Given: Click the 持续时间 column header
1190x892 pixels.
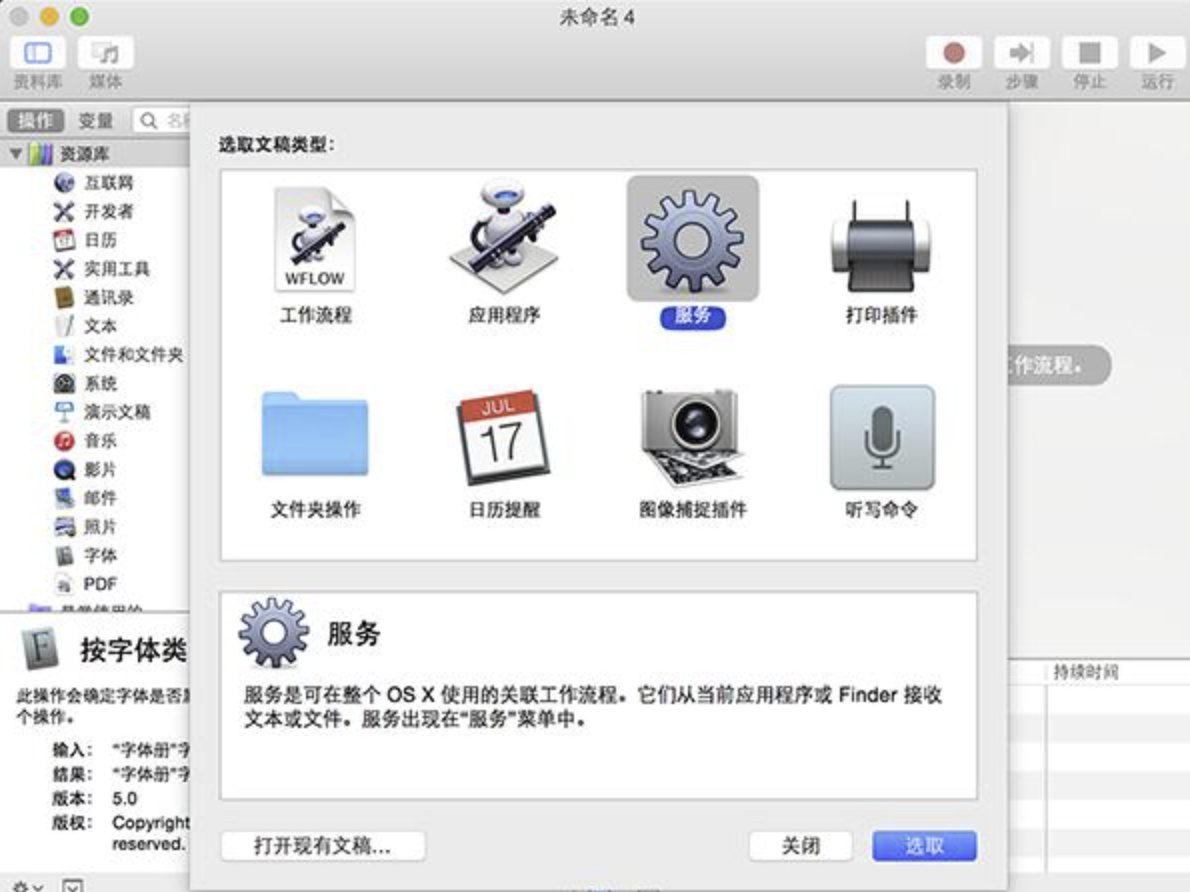Looking at the screenshot, I should [x=1085, y=672].
